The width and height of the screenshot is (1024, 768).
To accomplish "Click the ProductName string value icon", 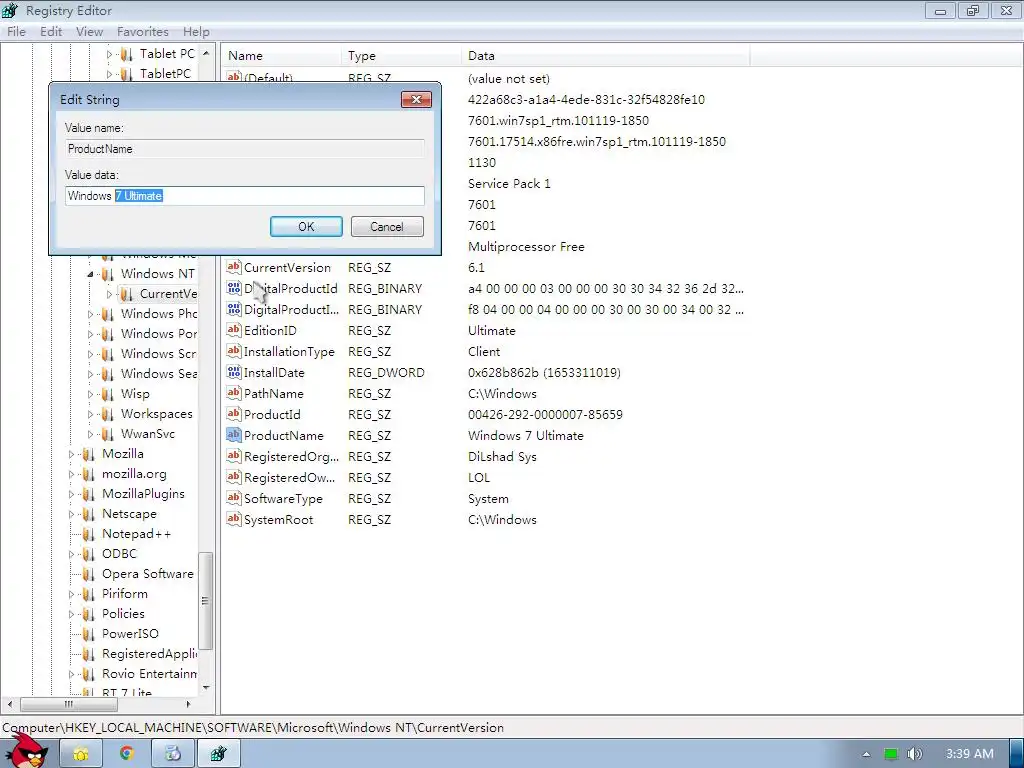I will click(234, 435).
